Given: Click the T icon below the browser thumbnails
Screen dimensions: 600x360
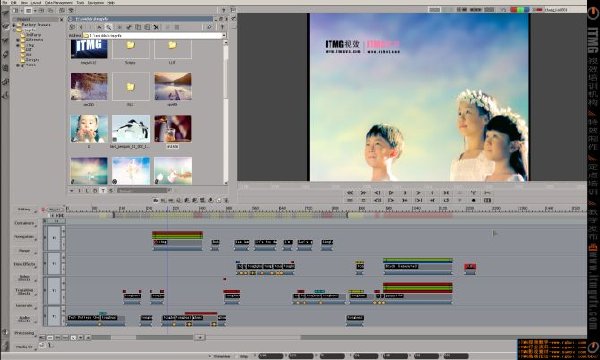Looking at the screenshot, I should coord(103,190).
